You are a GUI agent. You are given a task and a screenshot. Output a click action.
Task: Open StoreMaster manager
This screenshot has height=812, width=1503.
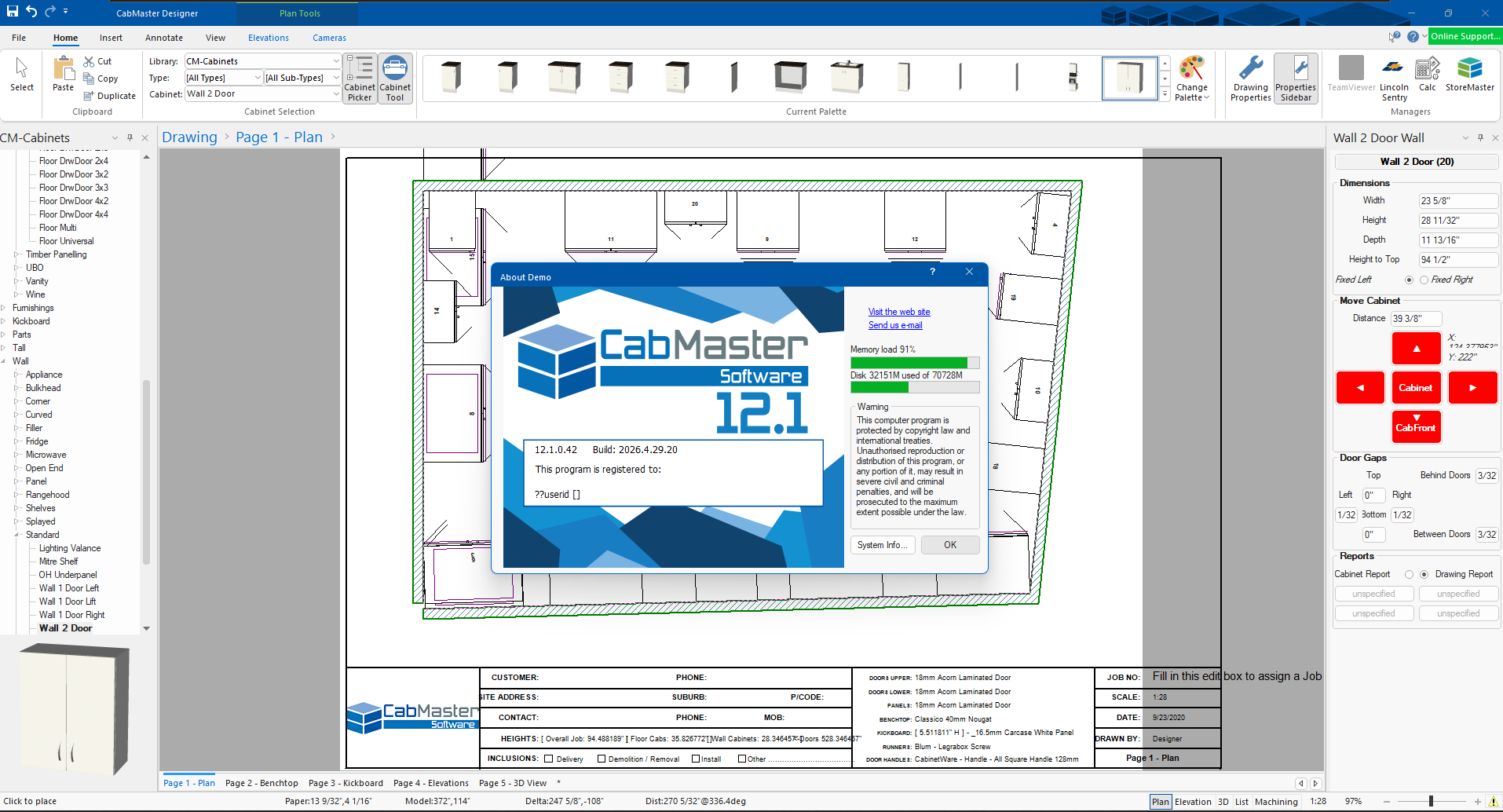tap(1470, 75)
